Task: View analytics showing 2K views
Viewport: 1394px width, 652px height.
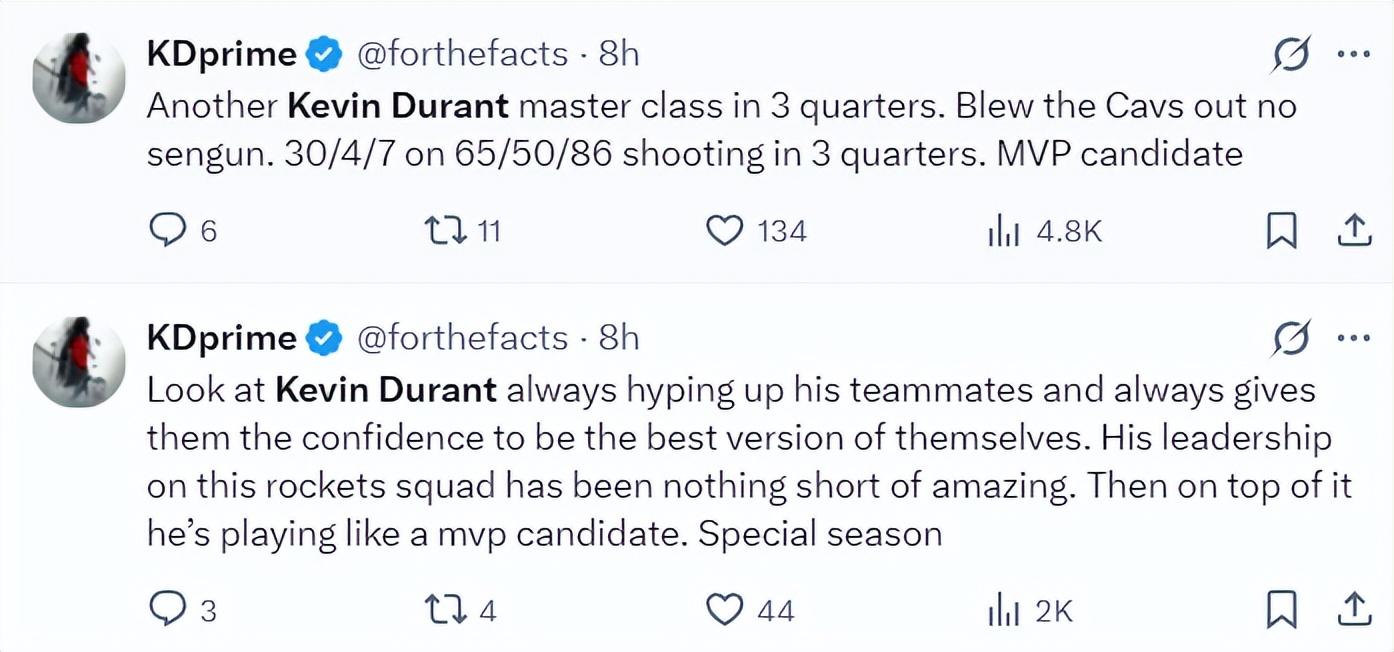Action: tap(1003, 610)
